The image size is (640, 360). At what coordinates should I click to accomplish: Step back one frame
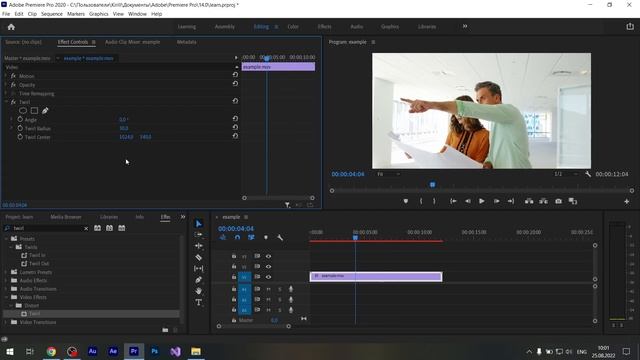pyautogui.click(x=468, y=201)
